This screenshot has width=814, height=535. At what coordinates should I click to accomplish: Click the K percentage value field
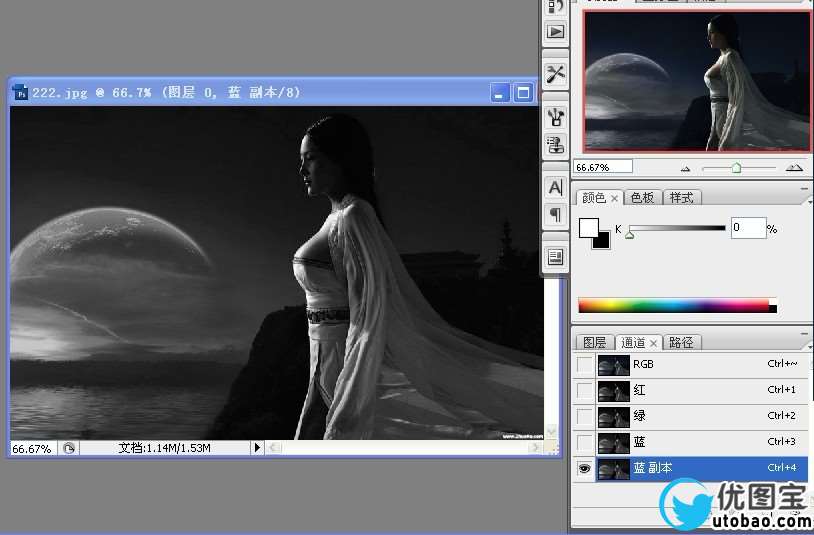coord(748,228)
